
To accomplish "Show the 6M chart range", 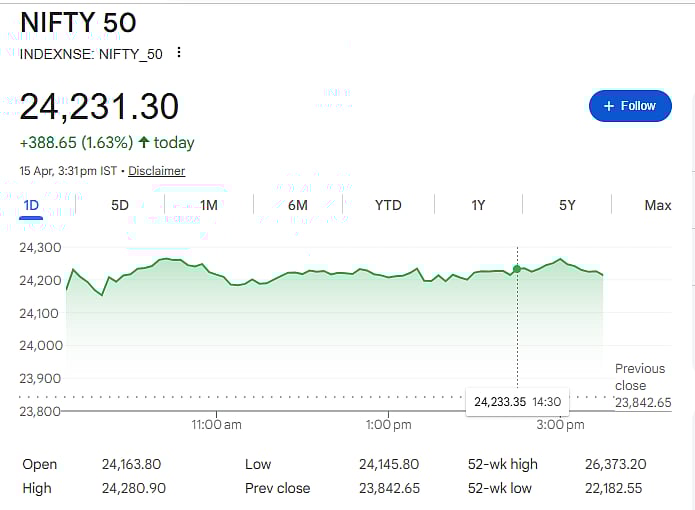I will [x=297, y=206].
